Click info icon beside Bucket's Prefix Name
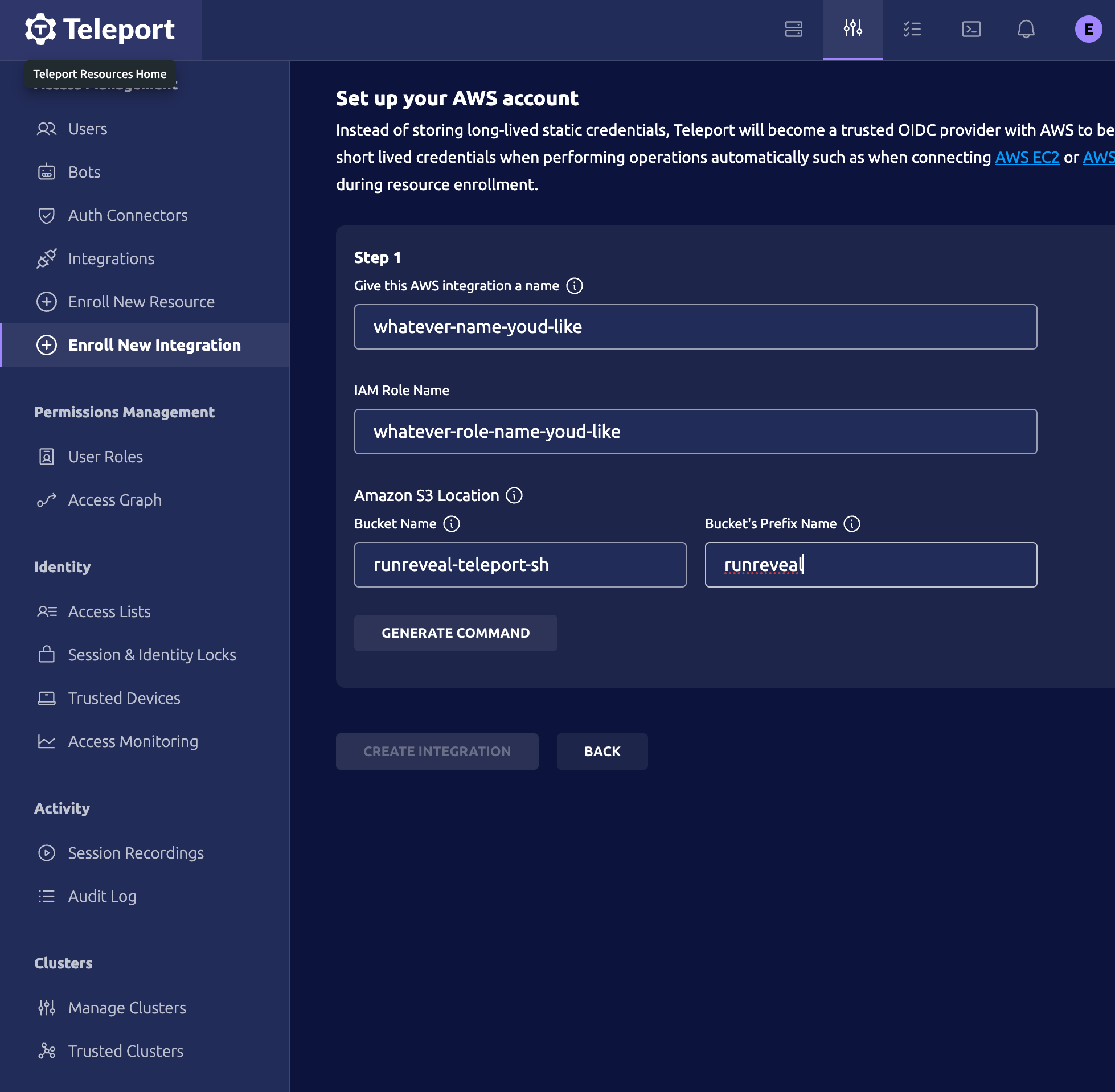This screenshot has width=1115, height=1092. click(x=852, y=524)
